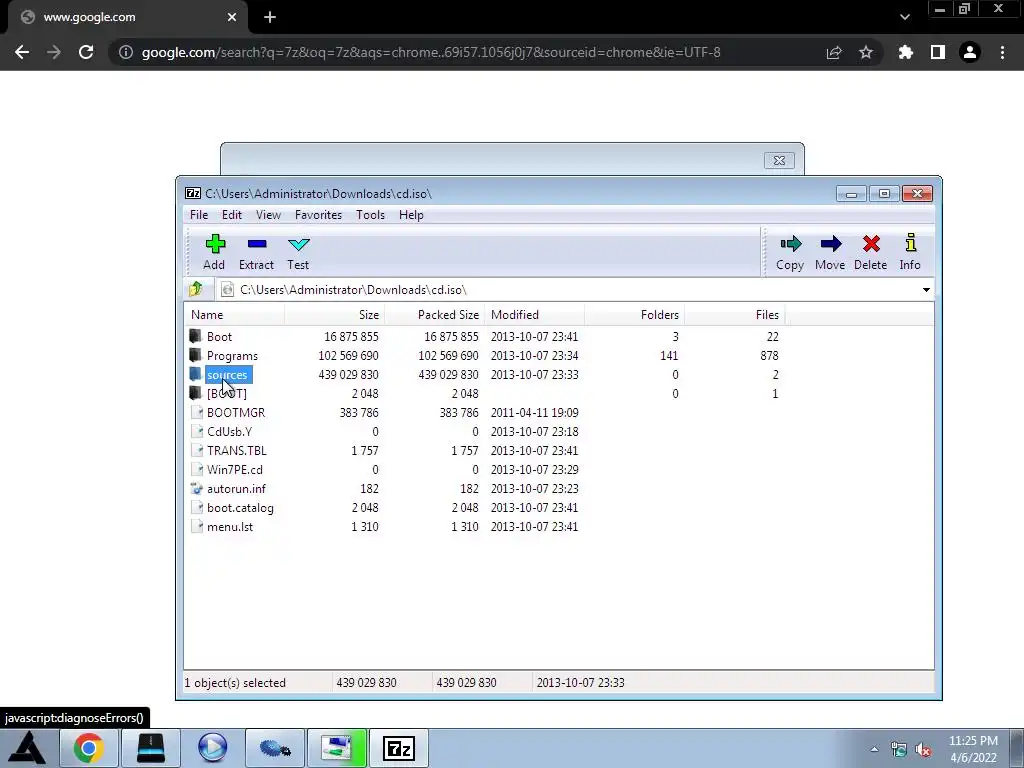Expand Chrome's tab search chevron
This screenshot has width=1024, height=768.
tap(904, 17)
